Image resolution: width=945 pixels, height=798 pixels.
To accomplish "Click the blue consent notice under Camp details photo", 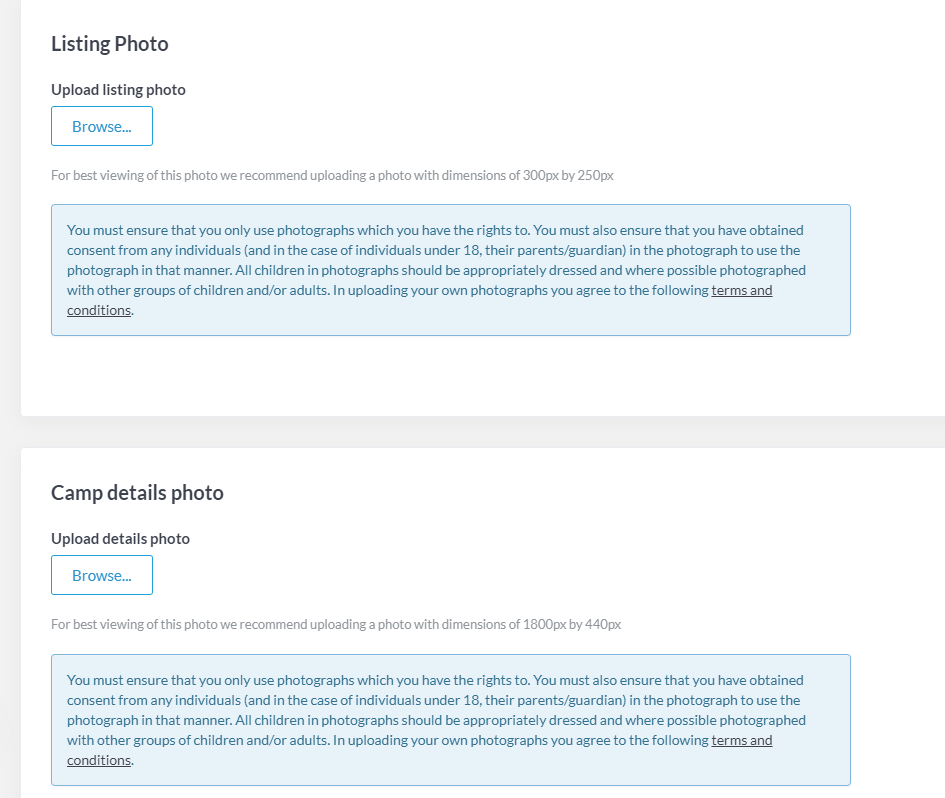I will pos(451,720).
